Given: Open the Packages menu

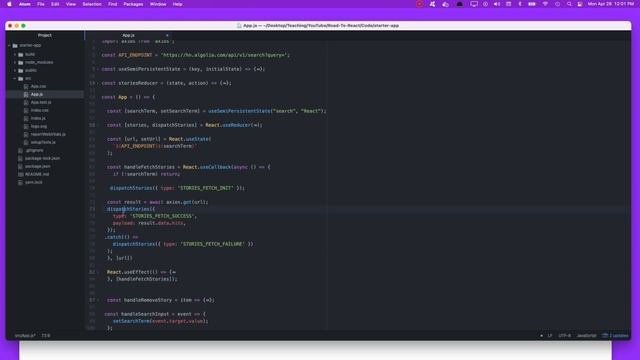Looking at the screenshot, I should 133,4.
